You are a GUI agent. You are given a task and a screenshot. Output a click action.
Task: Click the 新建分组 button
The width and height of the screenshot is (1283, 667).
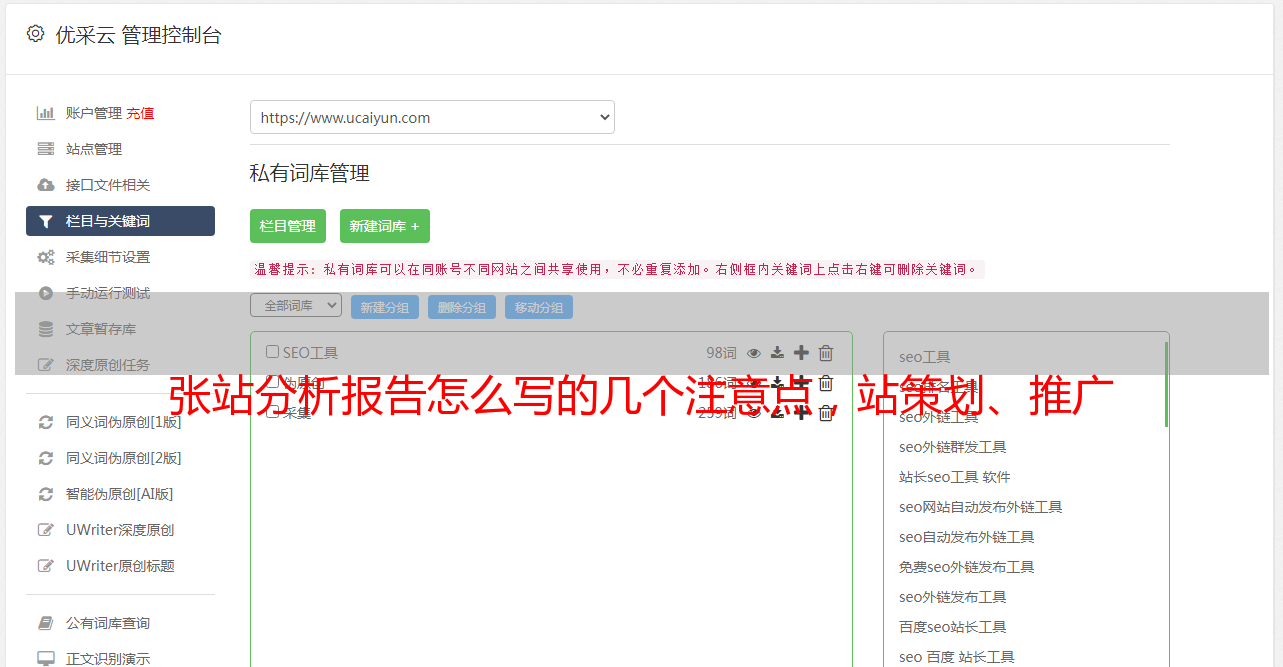(385, 307)
